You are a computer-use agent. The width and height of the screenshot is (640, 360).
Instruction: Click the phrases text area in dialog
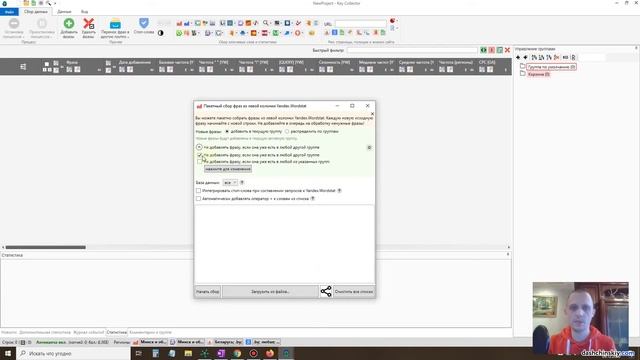tap(284, 244)
